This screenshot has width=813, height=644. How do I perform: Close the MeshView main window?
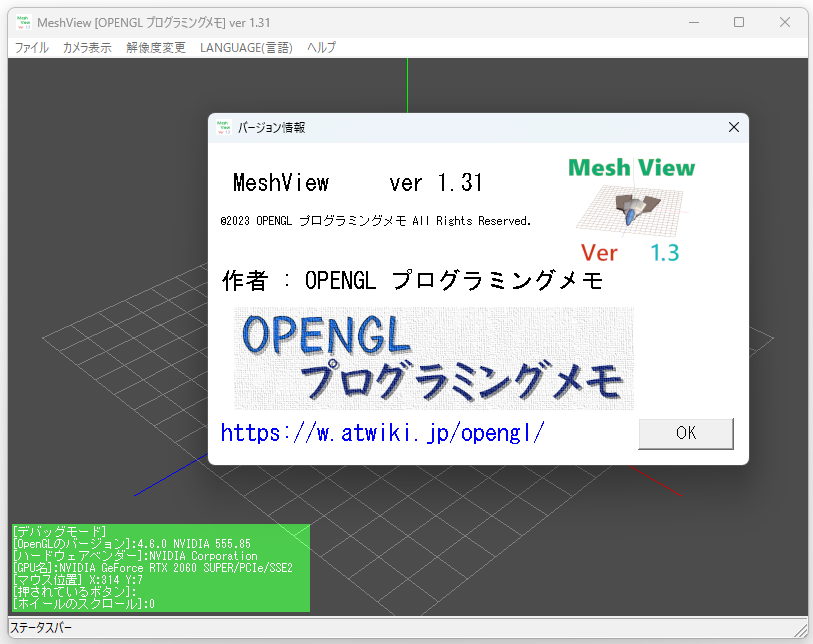tap(784, 22)
